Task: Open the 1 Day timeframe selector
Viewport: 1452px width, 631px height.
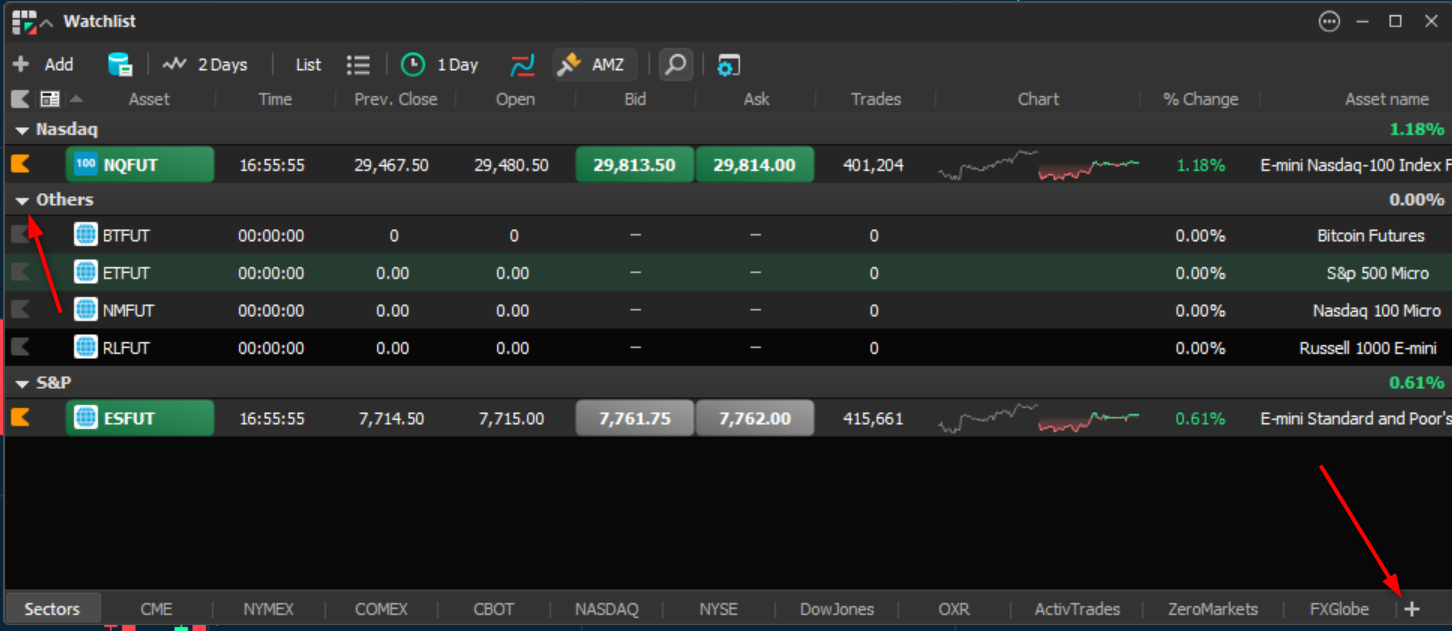Action: pos(440,65)
